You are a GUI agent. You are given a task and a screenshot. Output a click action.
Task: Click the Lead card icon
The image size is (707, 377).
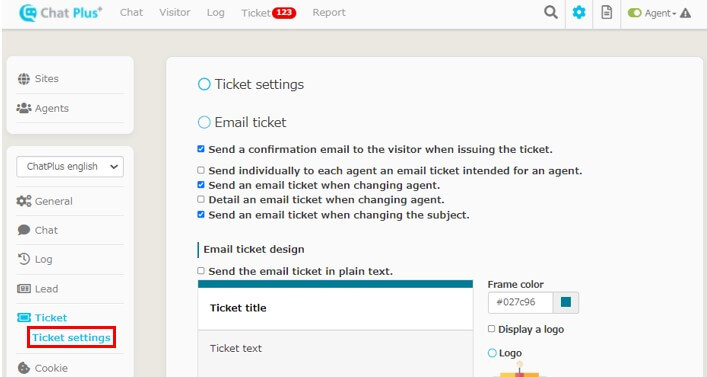pos(23,289)
